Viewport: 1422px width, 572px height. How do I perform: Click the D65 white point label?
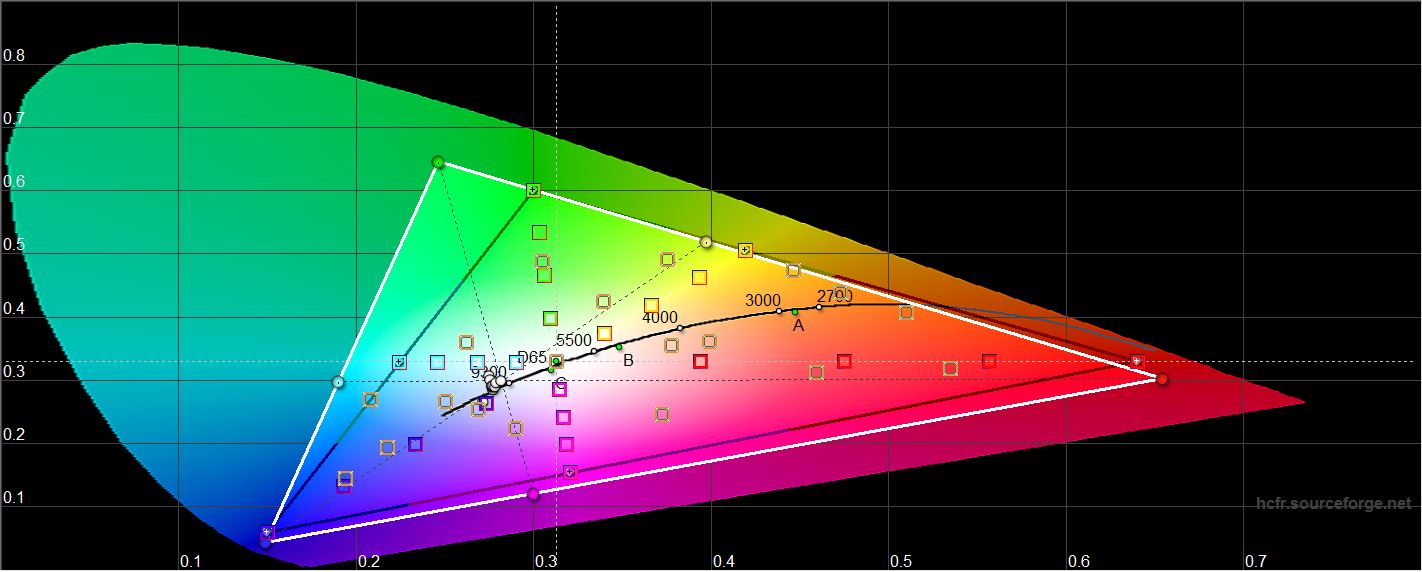(532, 357)
